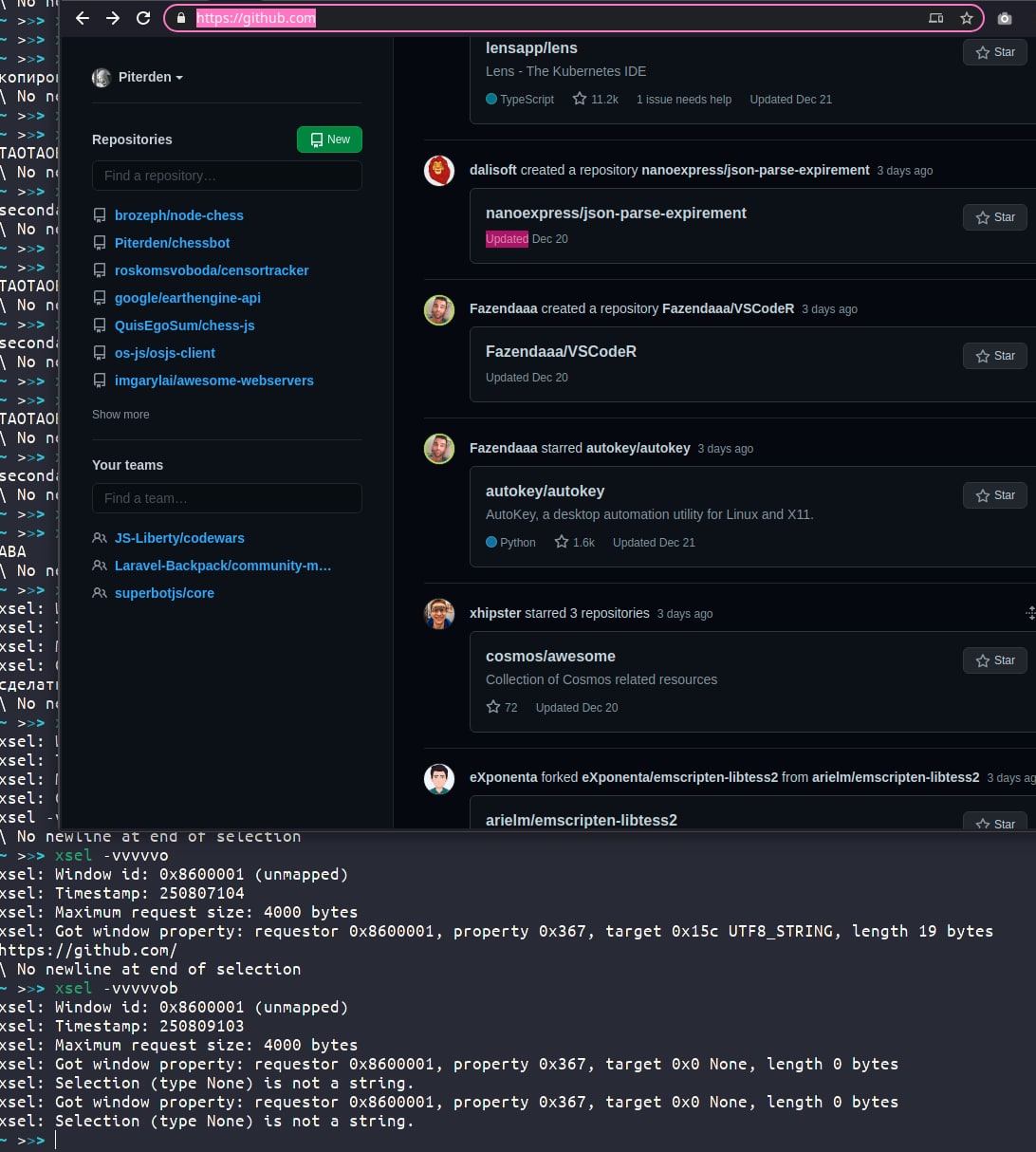Screen dimensions: 1036x1152
Task: Click the camera icon next to the address bar
Action: tap(1005, 18)
